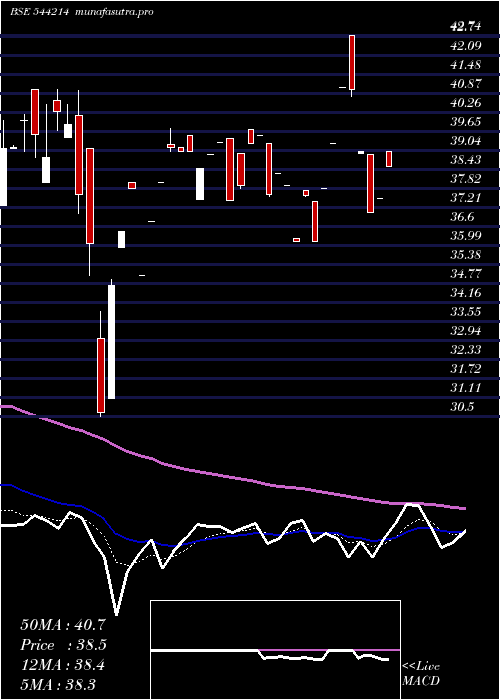Click the 40.26 price label
Viewport: 500px width, 700px height.
point(466,103)
